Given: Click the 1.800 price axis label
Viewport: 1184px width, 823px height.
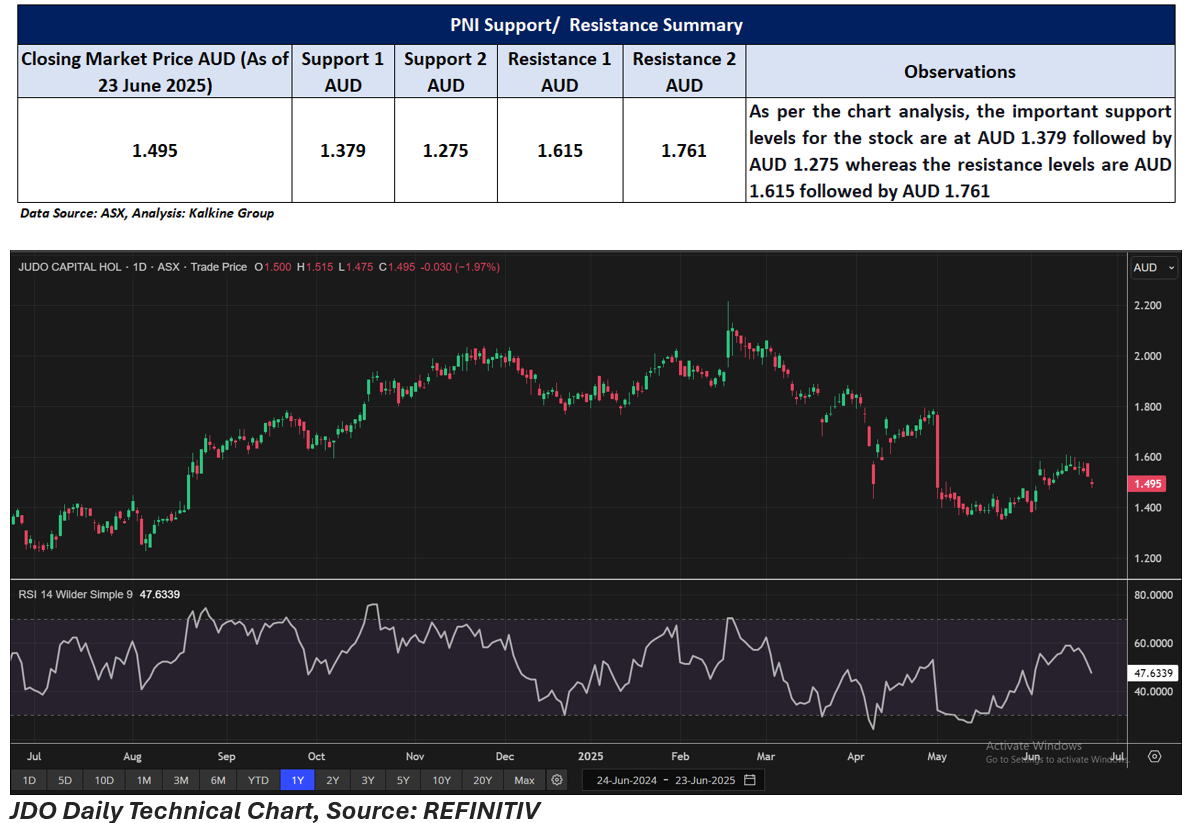Looking at the screenshot, I should [1148, 407].
